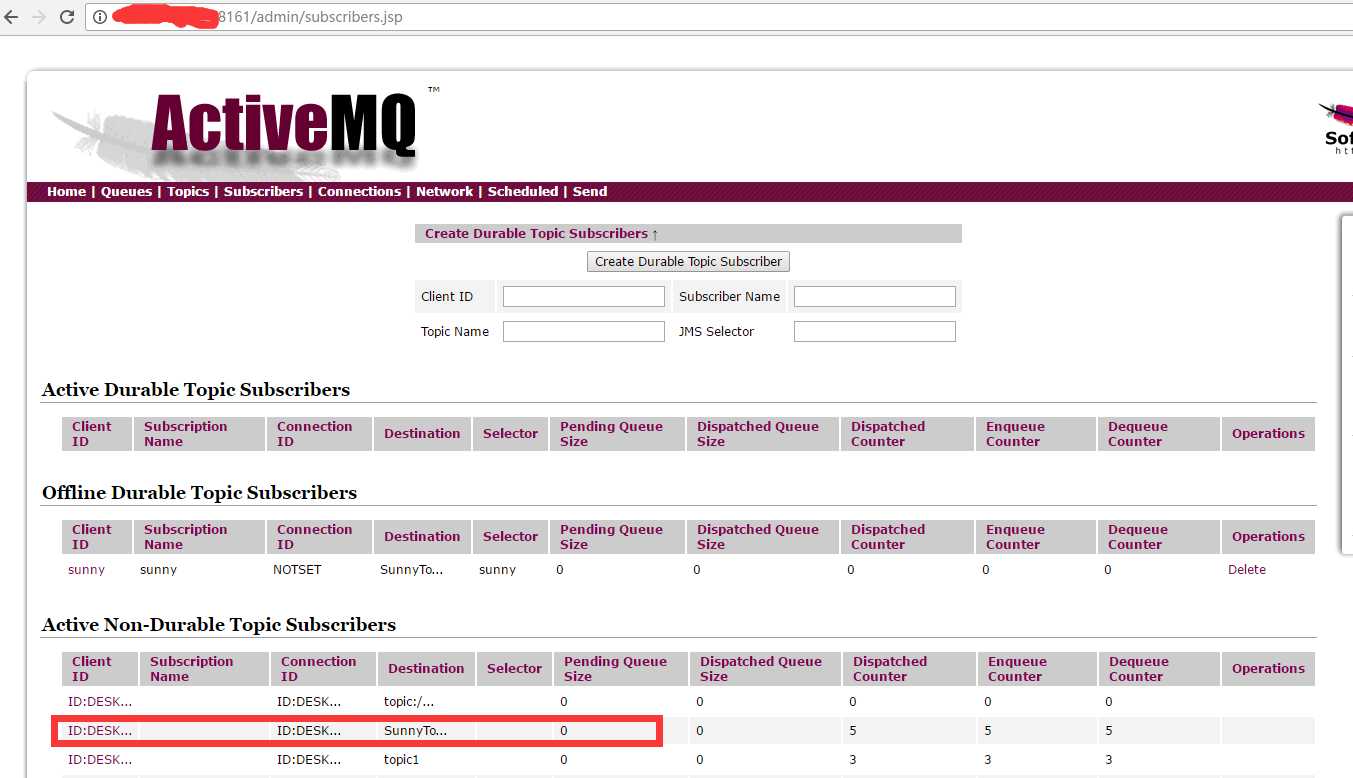The image size is (1353, 778).
Task: Click the site info icon in address bar
Action: (x=100, y=17)
